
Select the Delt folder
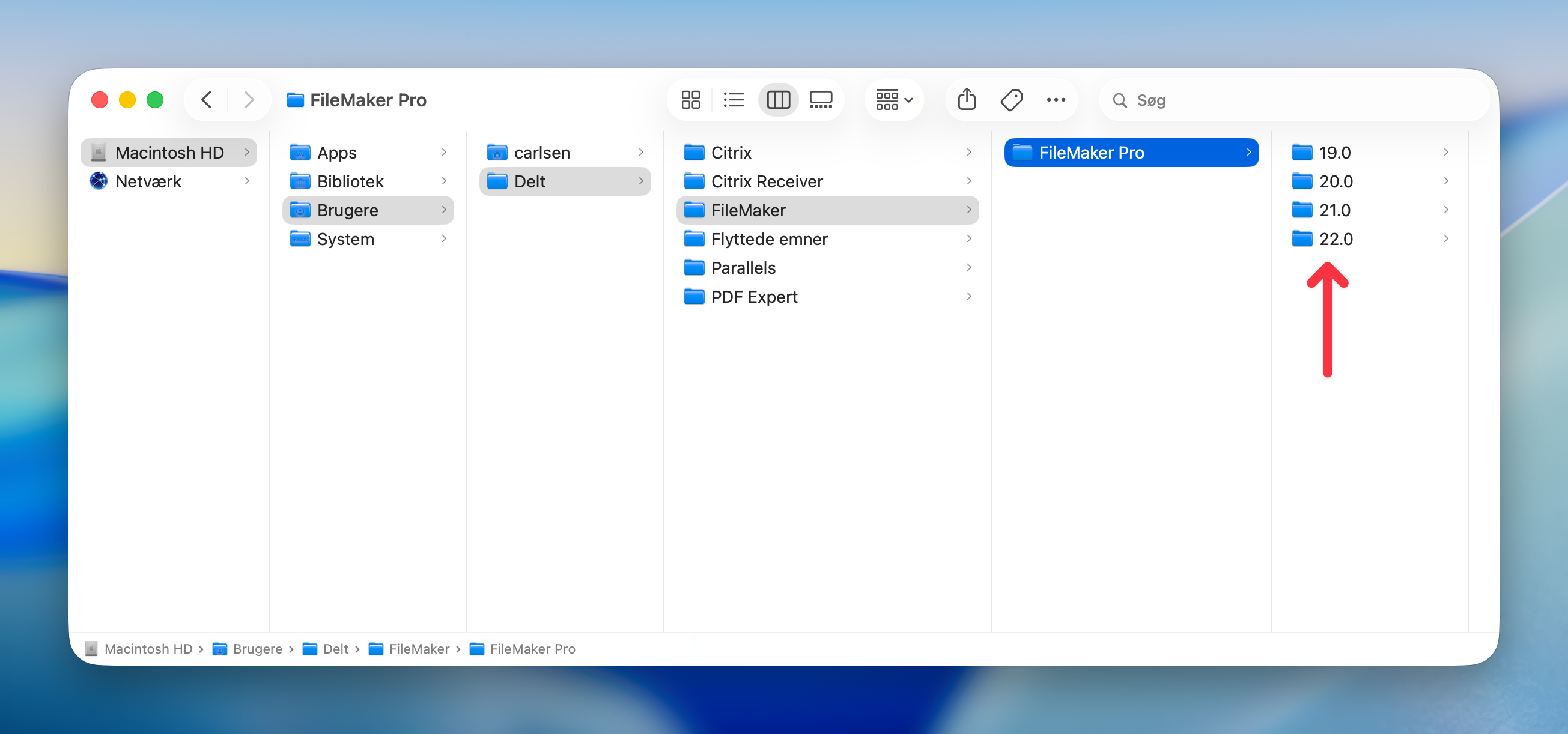click(565, 181)
